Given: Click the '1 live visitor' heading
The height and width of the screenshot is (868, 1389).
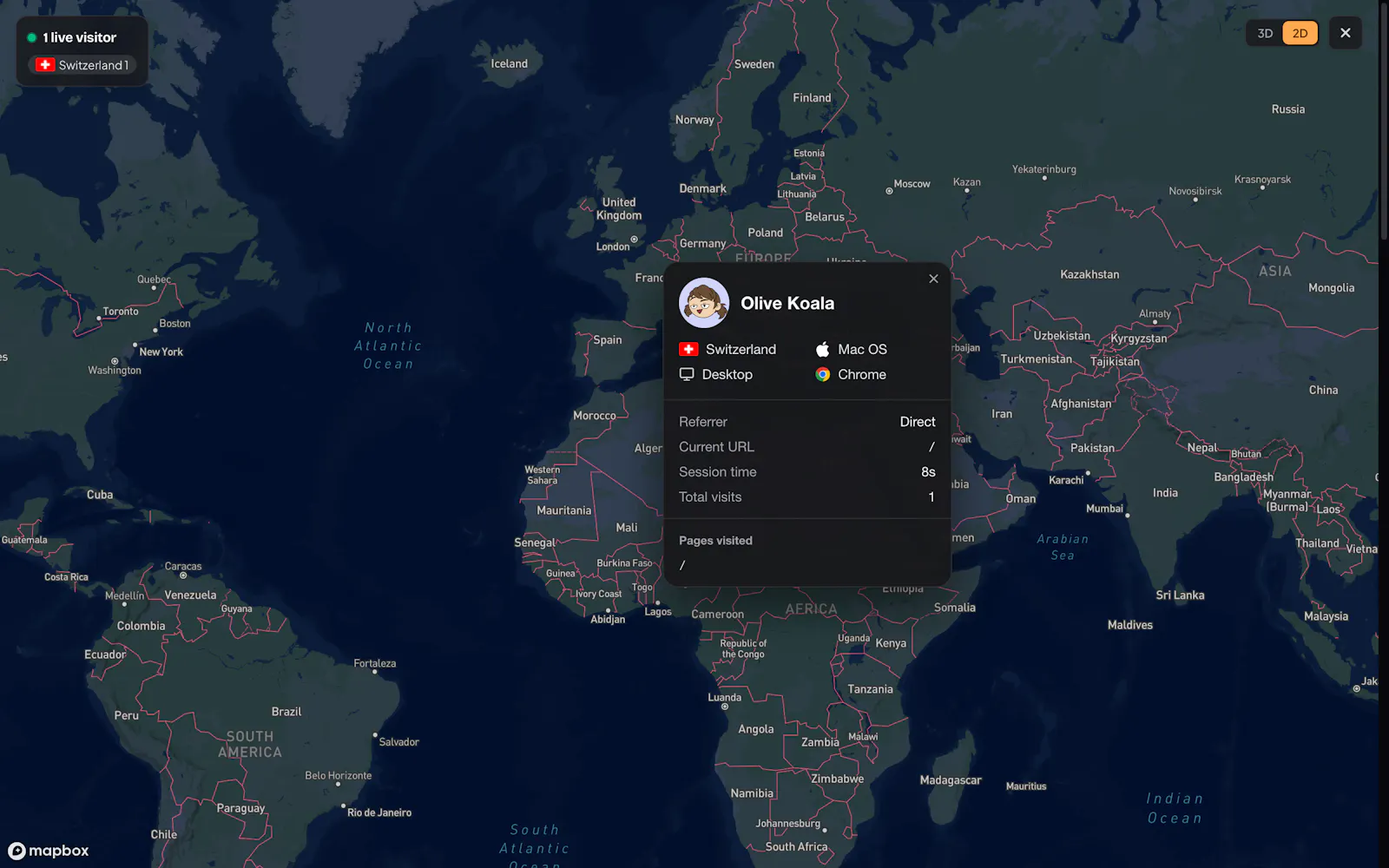Looking at the screenshot, I should (79, 37).
